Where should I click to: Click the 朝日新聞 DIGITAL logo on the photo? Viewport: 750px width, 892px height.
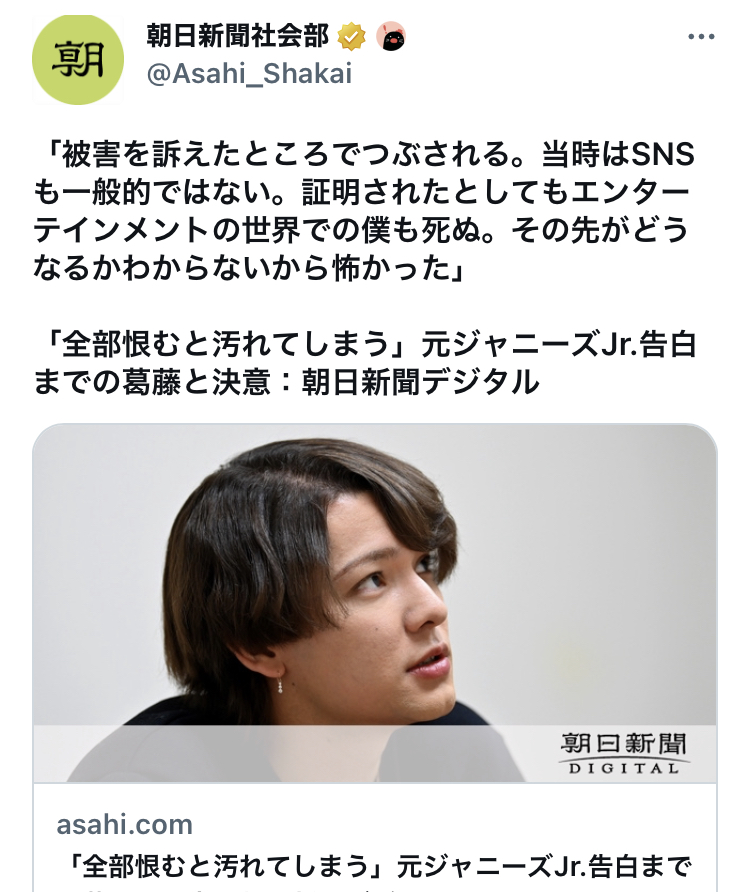(x=624, y=754)
